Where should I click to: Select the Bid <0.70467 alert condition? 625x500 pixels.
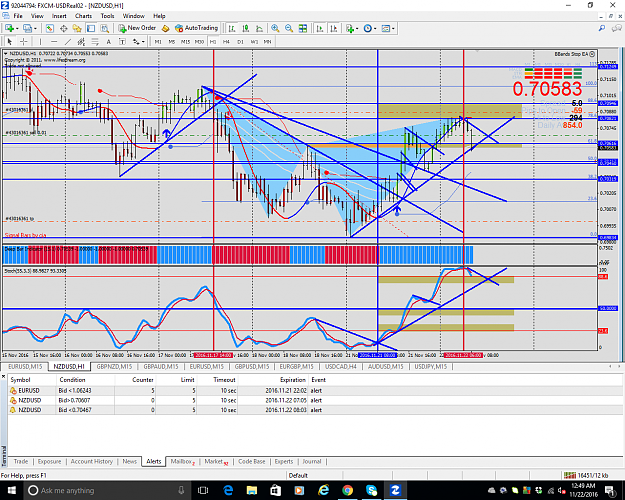(75, 410)
